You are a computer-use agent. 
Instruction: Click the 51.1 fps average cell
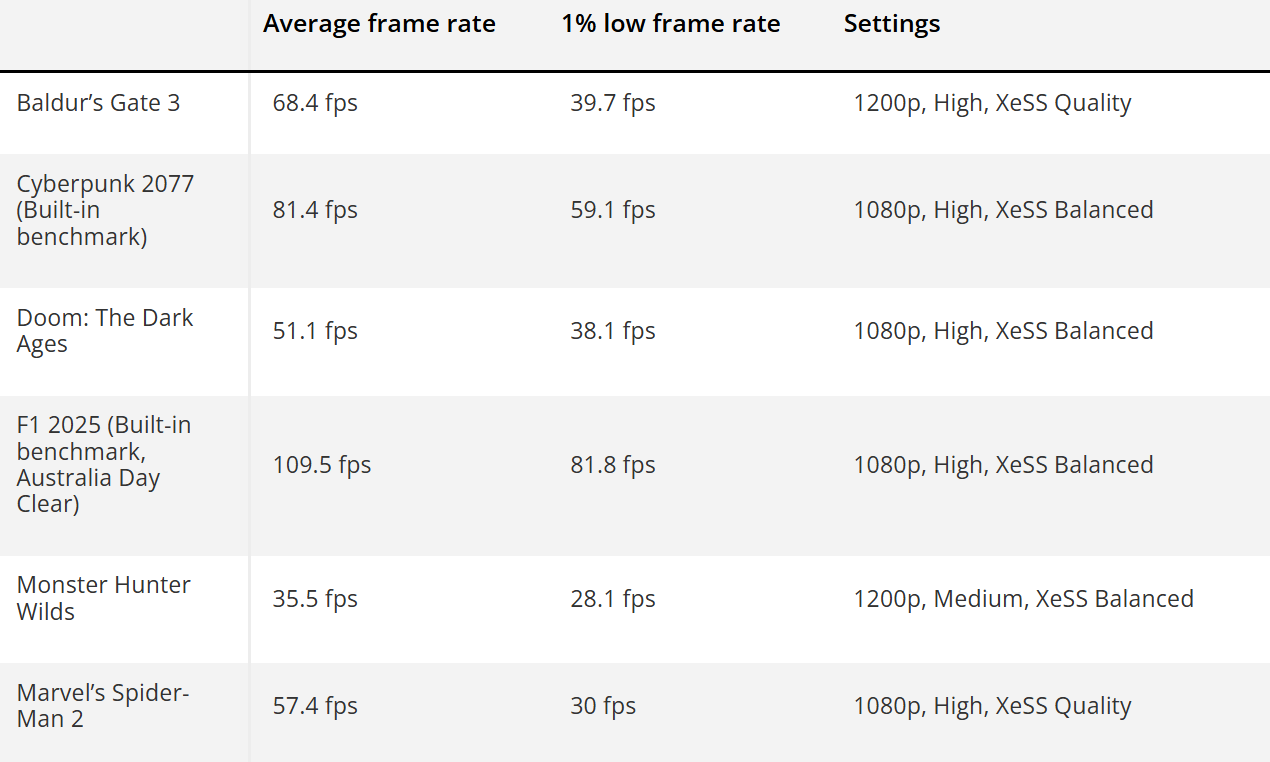(315, 331)
